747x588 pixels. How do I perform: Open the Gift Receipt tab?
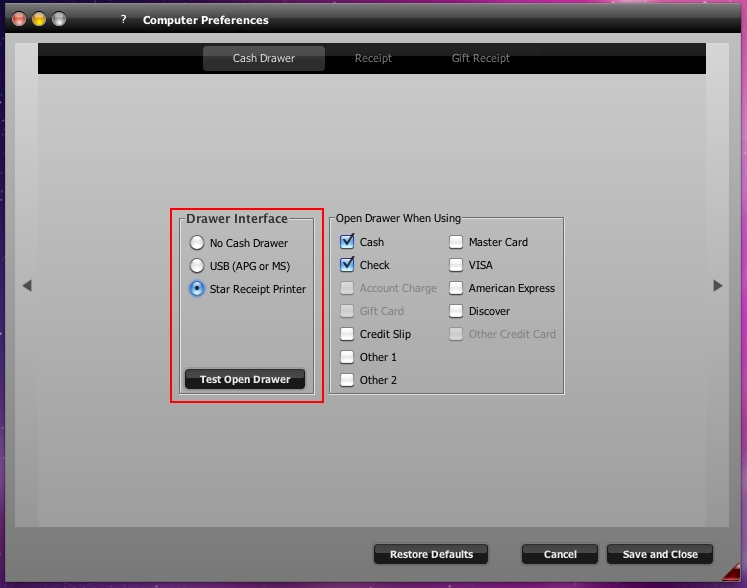480,58
